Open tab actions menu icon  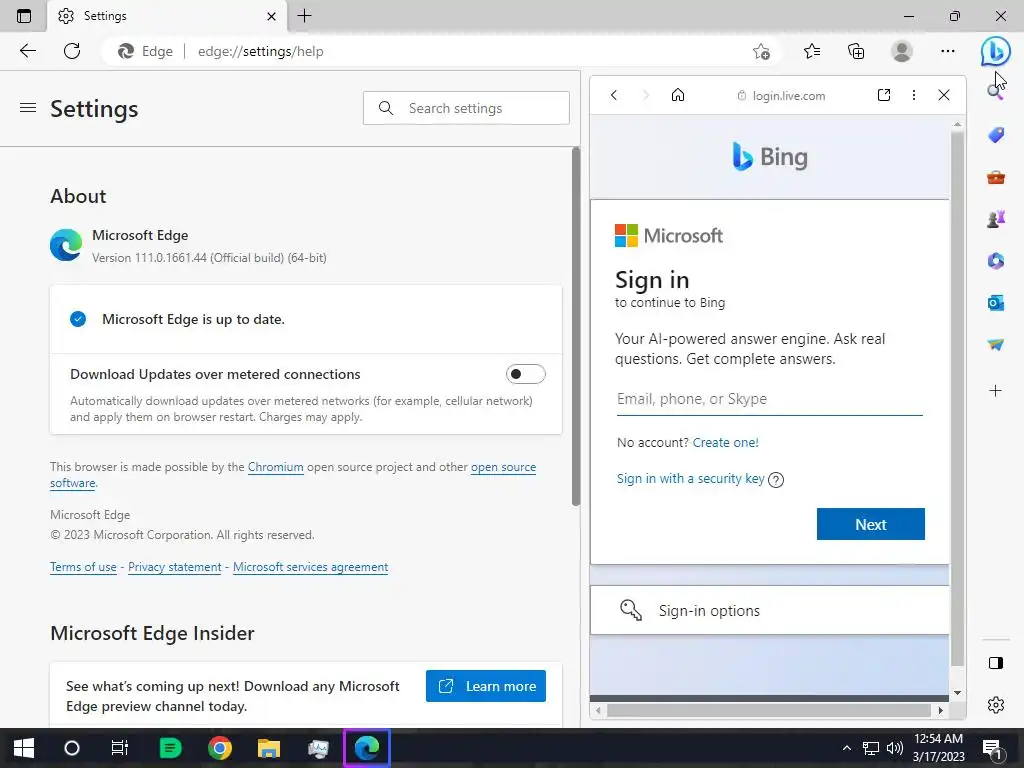click(x=24, y=16)
